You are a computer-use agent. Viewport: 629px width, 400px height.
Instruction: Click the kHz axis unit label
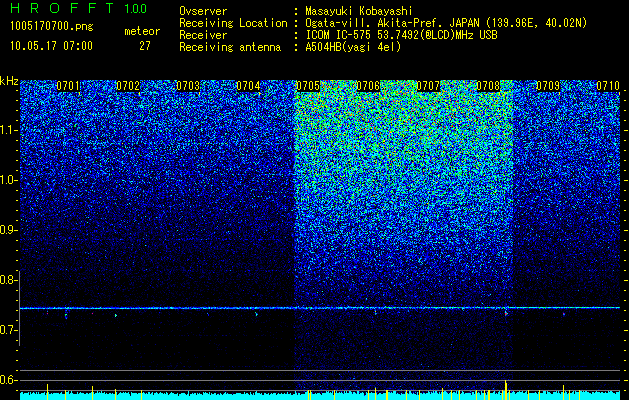[9, 81]
